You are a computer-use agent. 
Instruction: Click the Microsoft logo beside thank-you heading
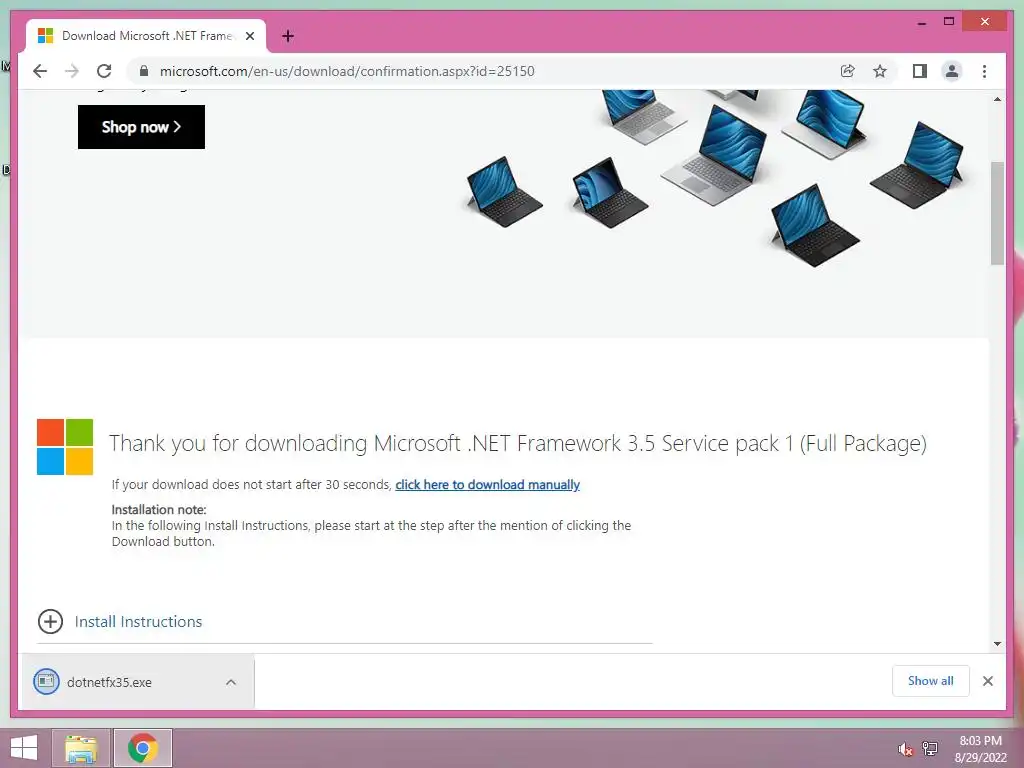(65, 447)
